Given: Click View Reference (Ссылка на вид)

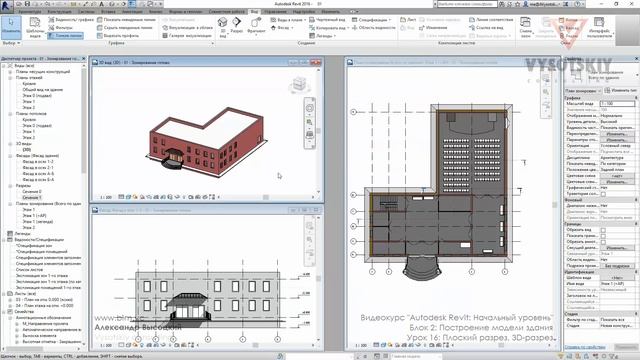Looking at the screenshot, I should point(486,28).
